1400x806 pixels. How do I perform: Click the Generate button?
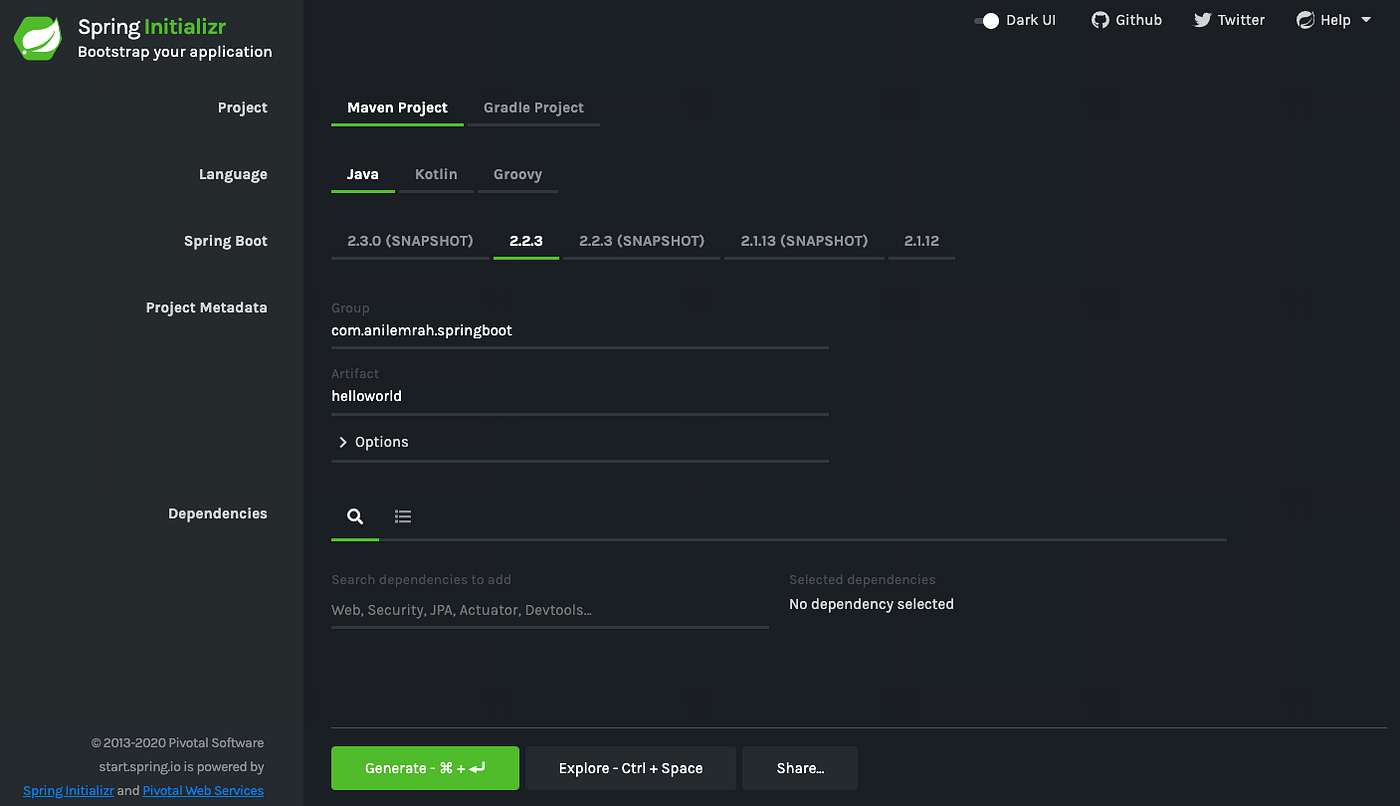[x=425, y=768]
